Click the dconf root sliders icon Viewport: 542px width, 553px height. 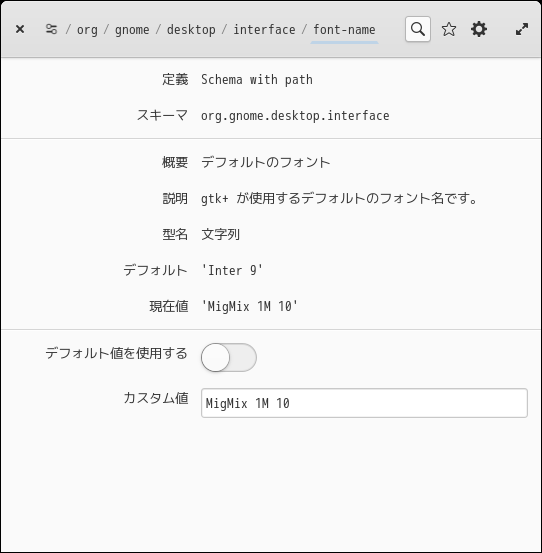click(x=51, y=29)
